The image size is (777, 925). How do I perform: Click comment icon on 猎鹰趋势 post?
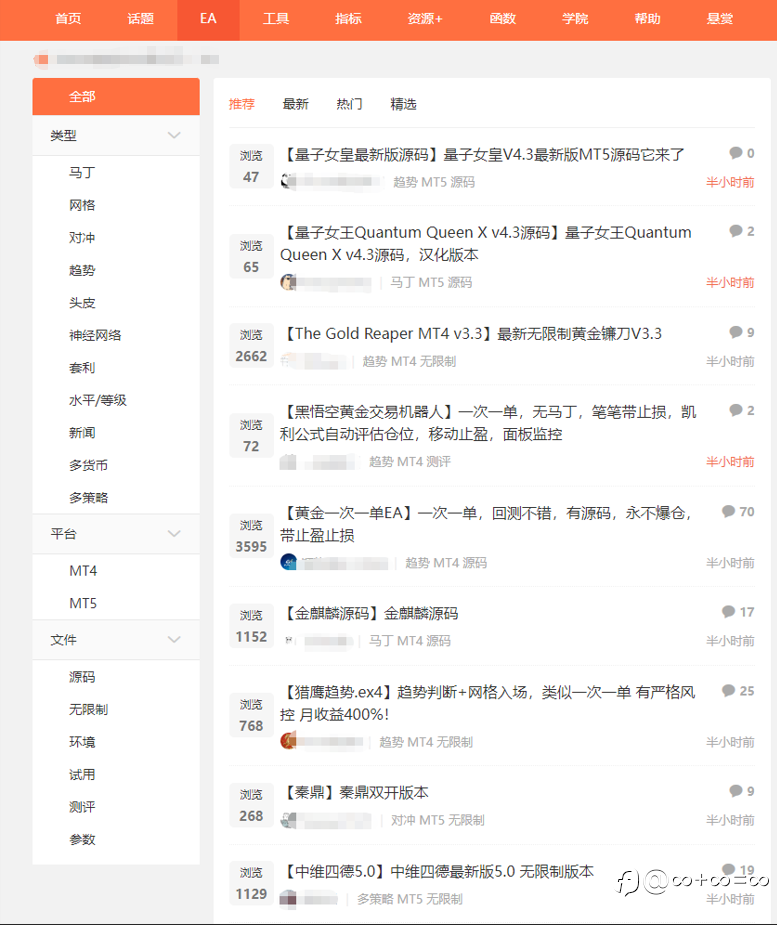click(728, 691)
